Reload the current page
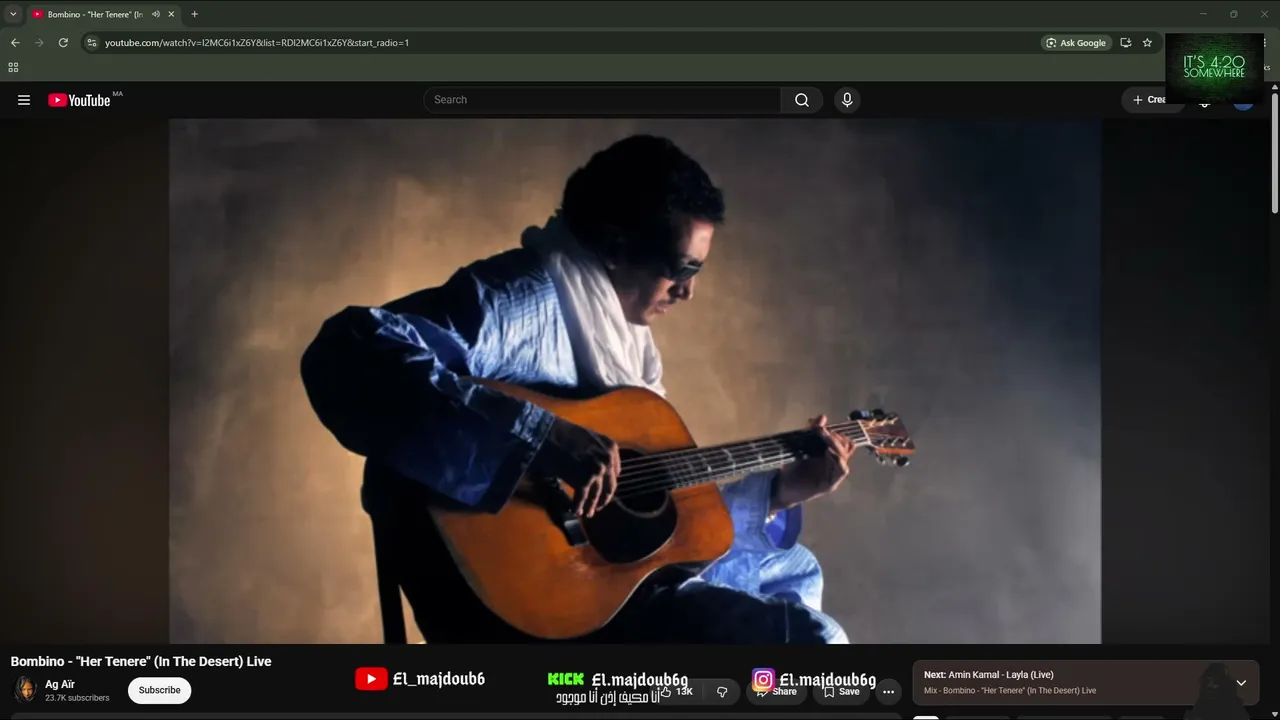 (63, 43)
